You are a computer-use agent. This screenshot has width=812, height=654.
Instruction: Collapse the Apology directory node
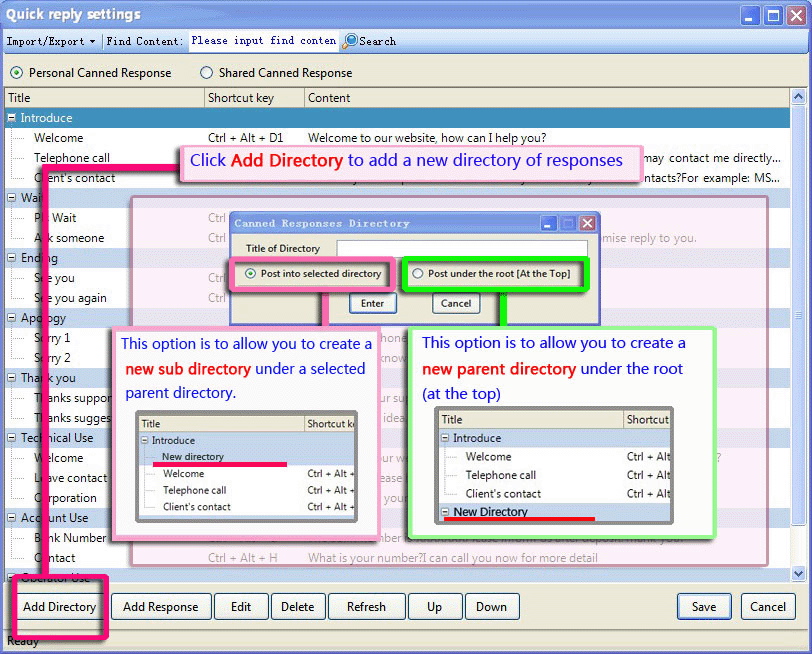coord(11,318)
